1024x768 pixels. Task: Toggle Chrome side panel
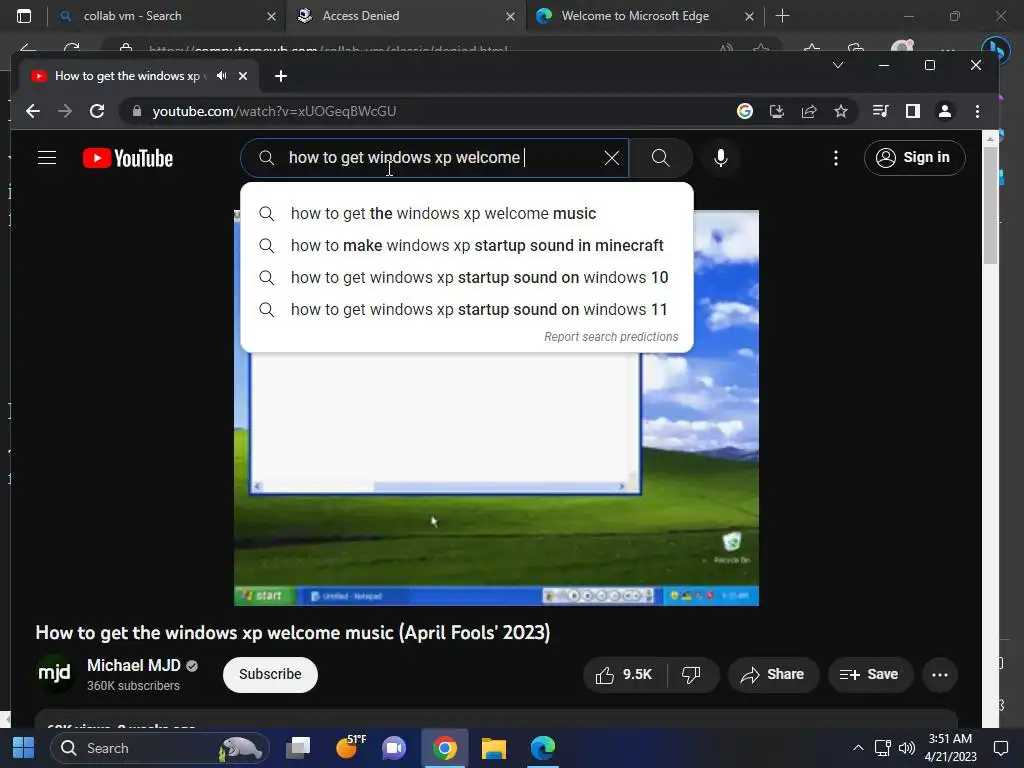pos(912,111)
